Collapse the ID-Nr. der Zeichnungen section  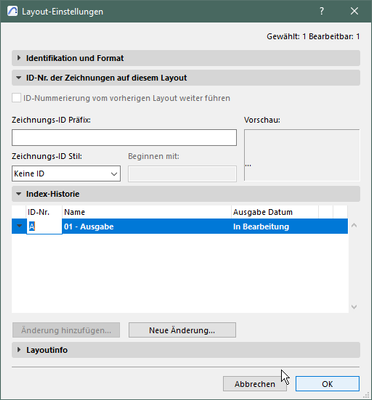click(x=186, y=78)
